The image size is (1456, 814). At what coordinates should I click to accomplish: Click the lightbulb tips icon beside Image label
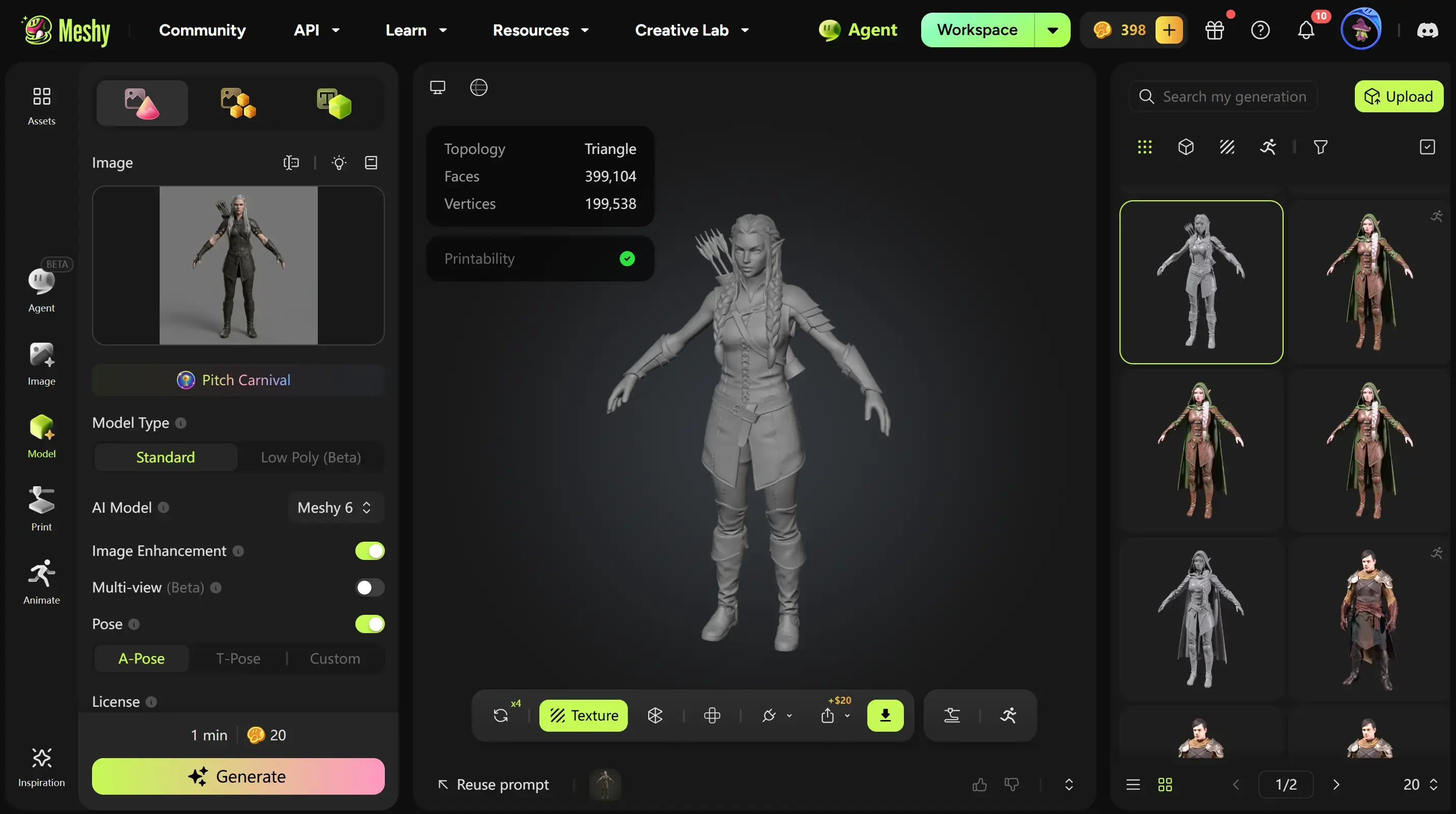339,163
